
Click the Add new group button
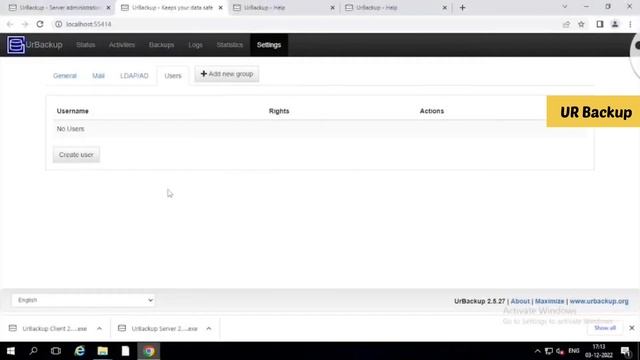click(x=227, y=74)
